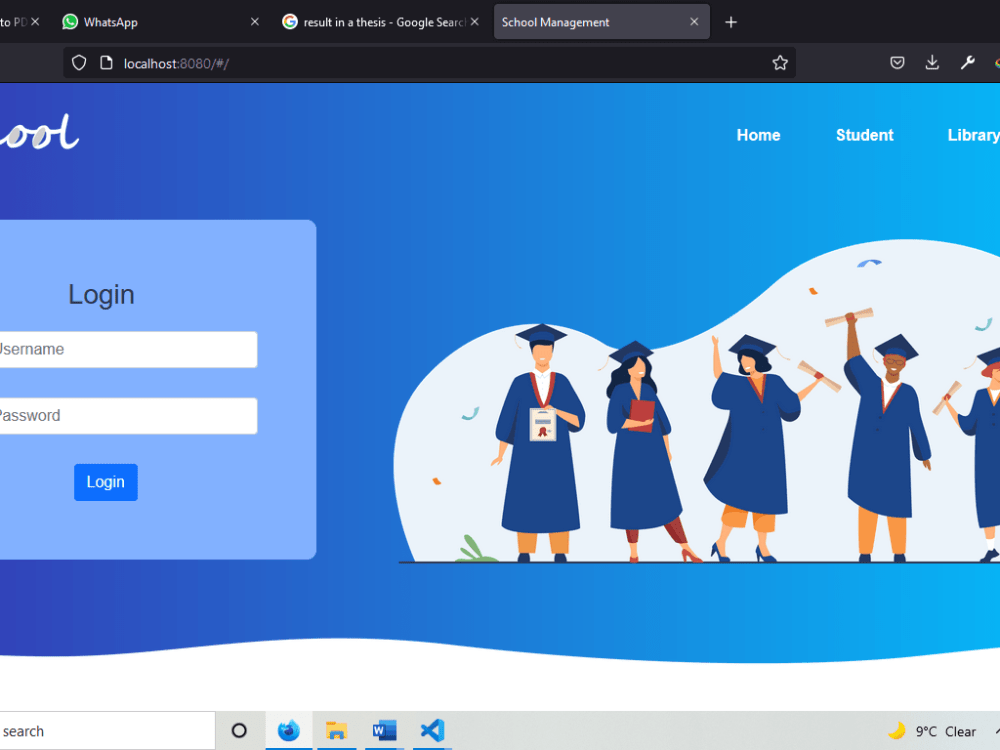Bookmark this page with the star icon
Viewport: 1000px width, 750px height.
tap(780, 62)
